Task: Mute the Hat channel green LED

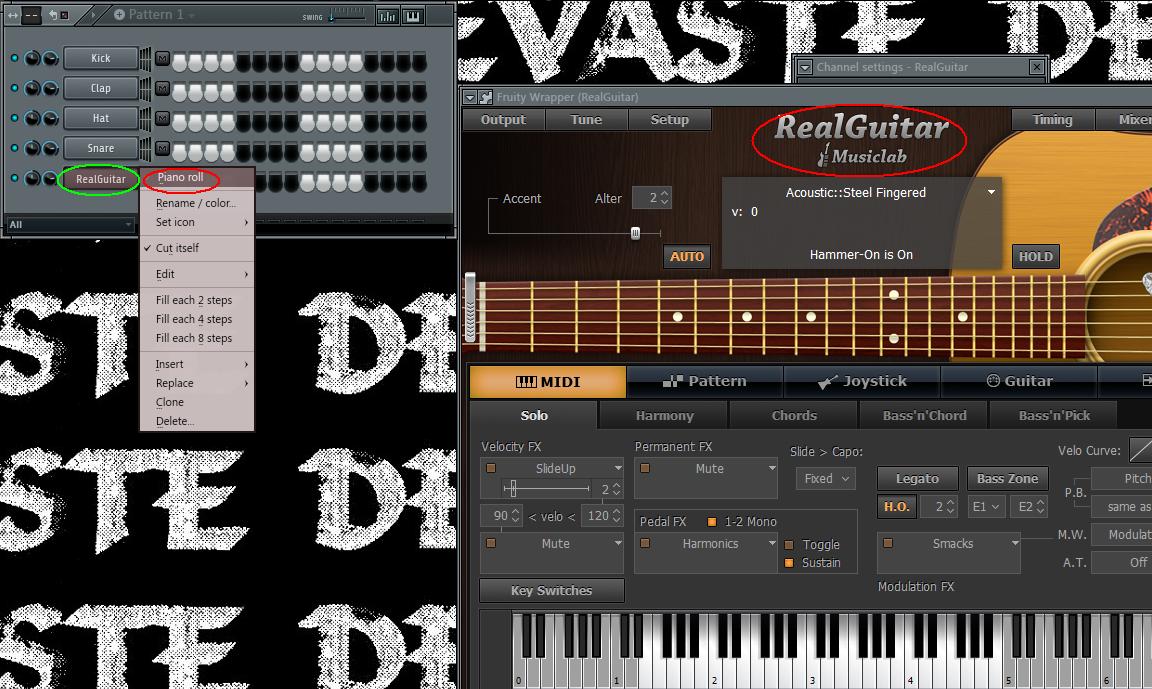Action: point(14,118)
